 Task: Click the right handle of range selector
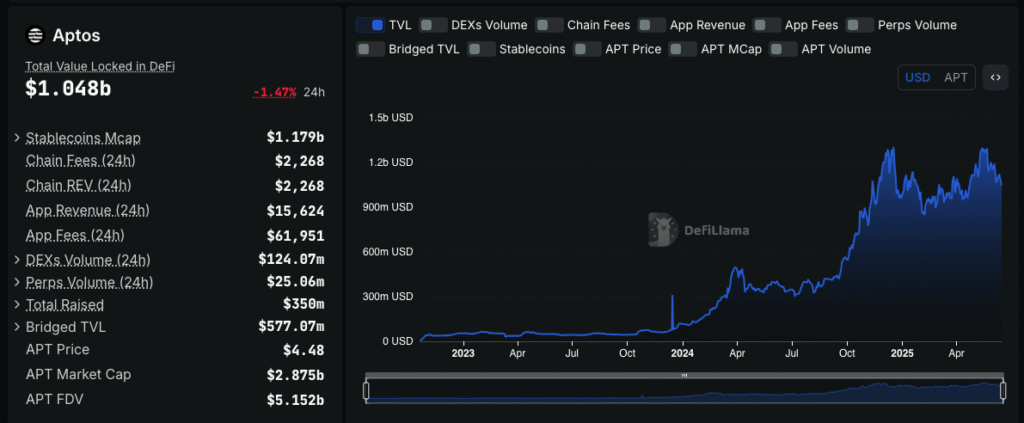1003,392
